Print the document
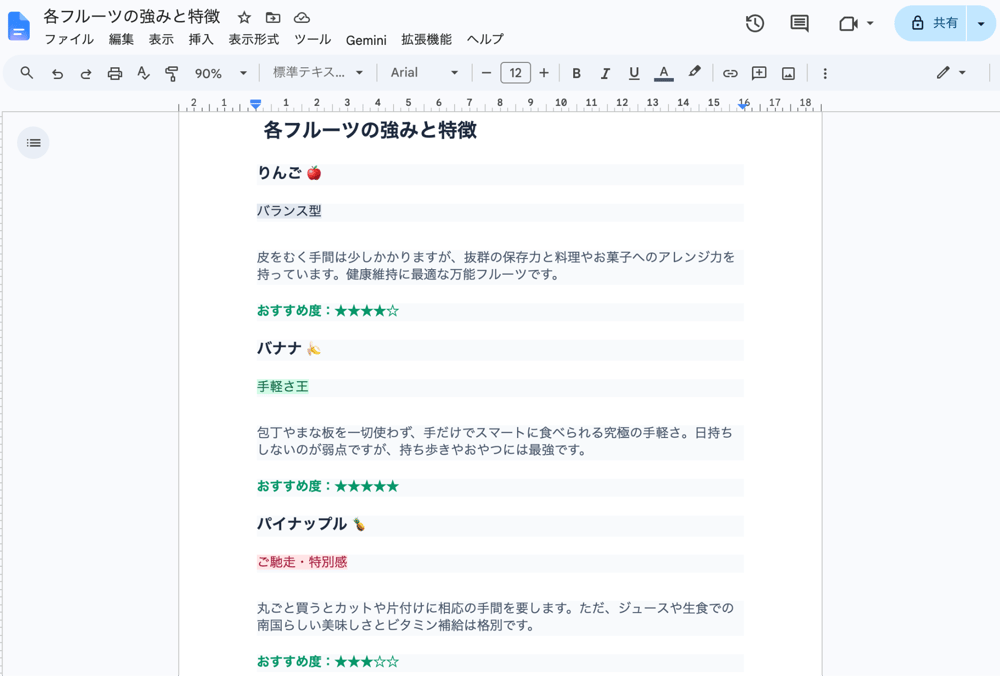The width and height of the screenshot is (1000, 676). point(115,73)
